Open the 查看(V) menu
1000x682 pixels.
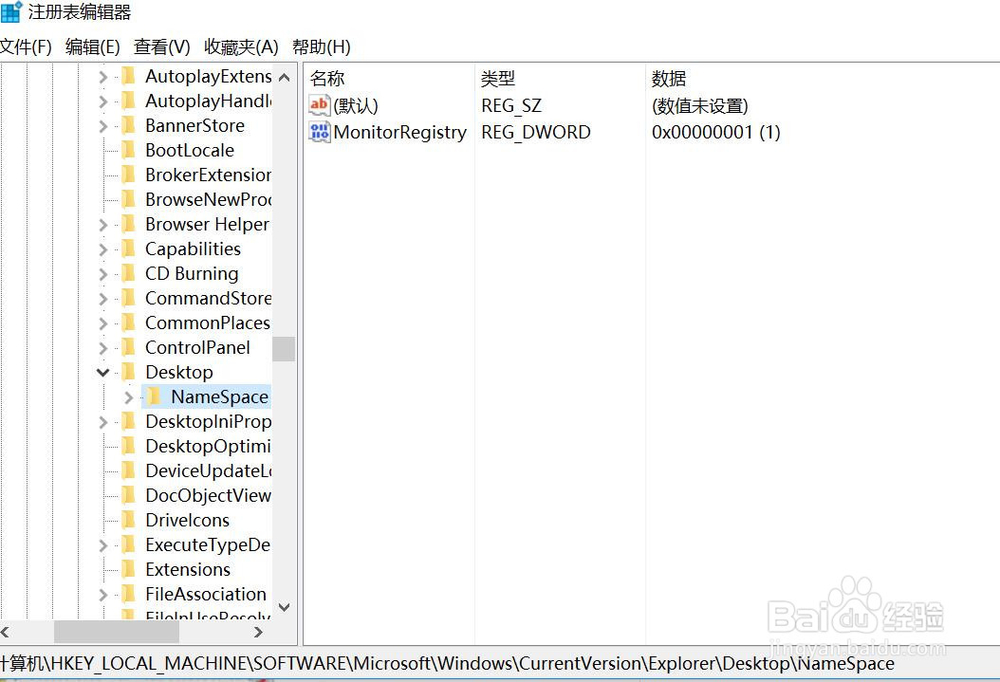pos(160,46)
